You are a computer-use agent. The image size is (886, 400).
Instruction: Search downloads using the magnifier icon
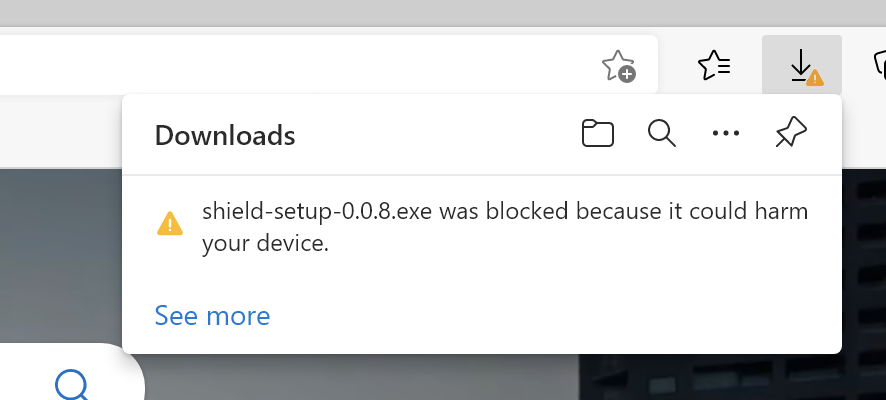[x=662, y=133]
